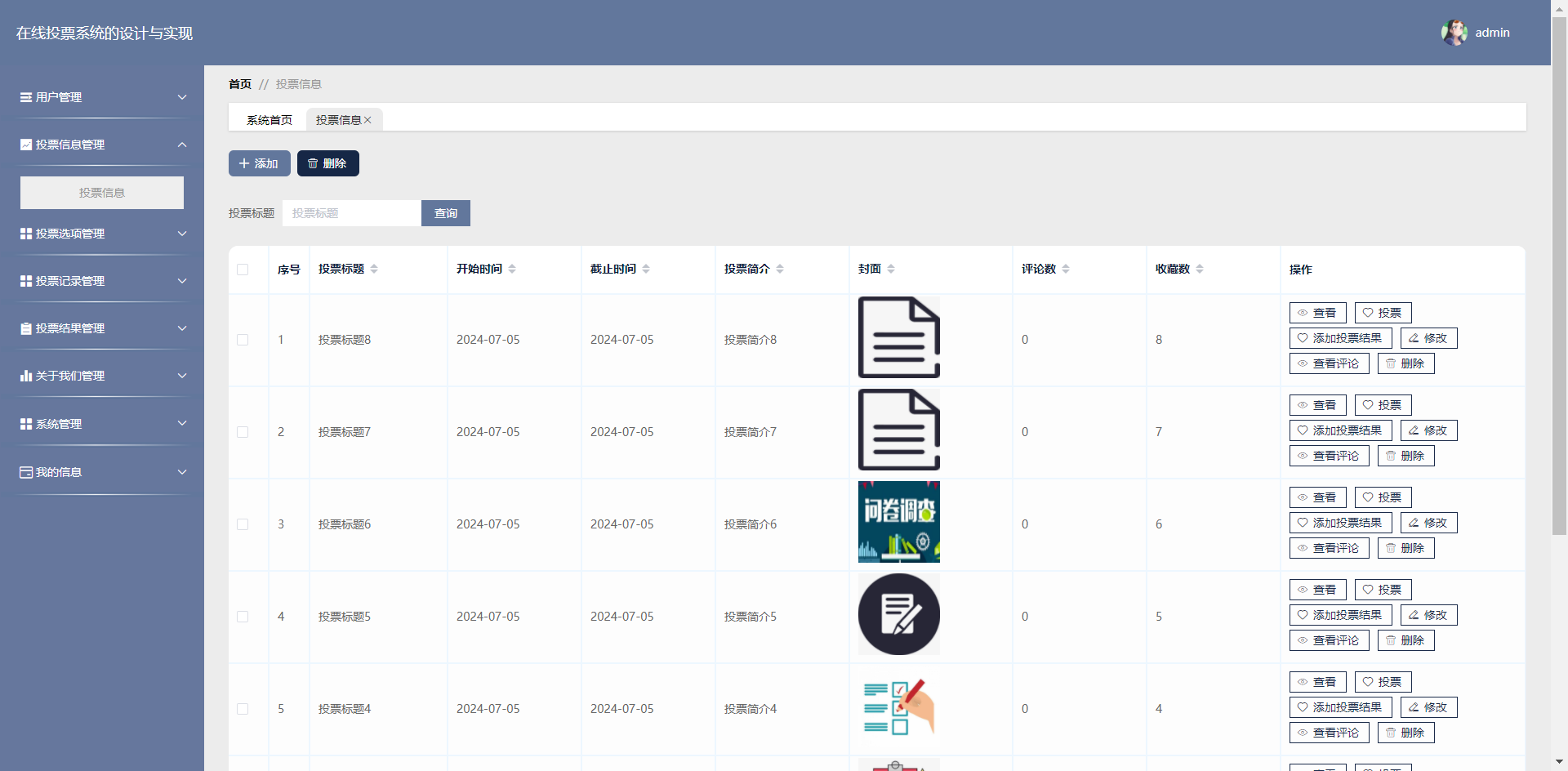Check the row for 投票标题8
This screenshot has width=1568, height=771.
point(243,340)
